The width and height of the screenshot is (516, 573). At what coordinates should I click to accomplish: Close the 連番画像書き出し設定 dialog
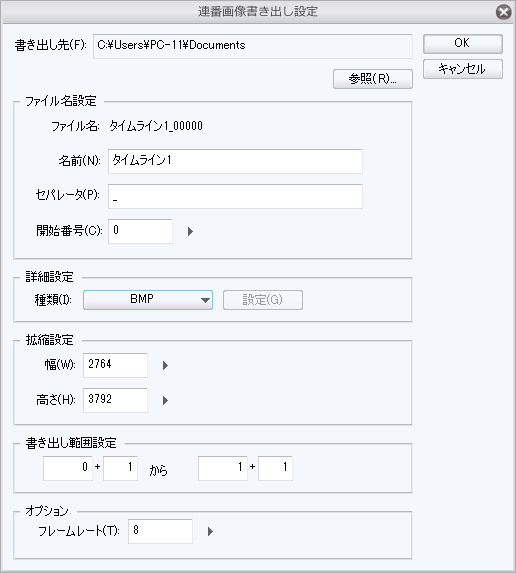click(x=504, y=12)
